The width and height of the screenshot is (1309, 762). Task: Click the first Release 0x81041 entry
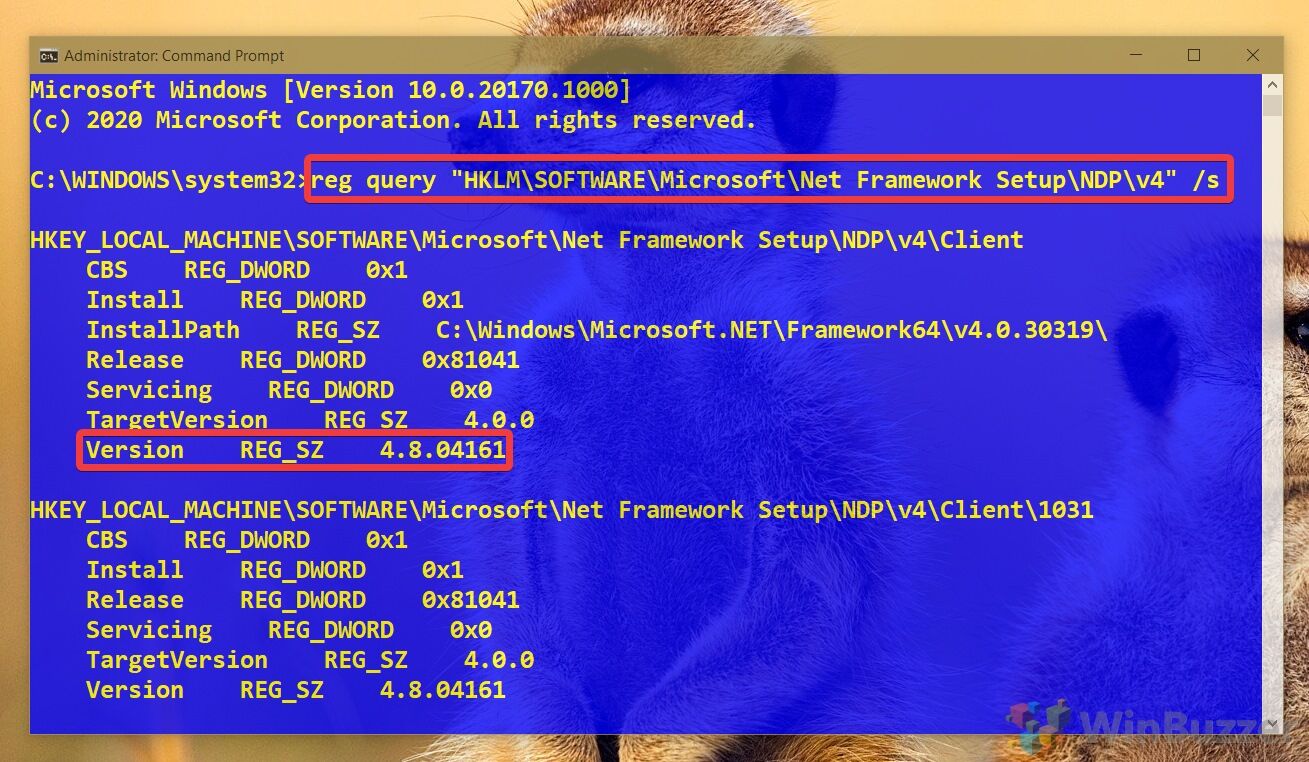pos(302,360)
